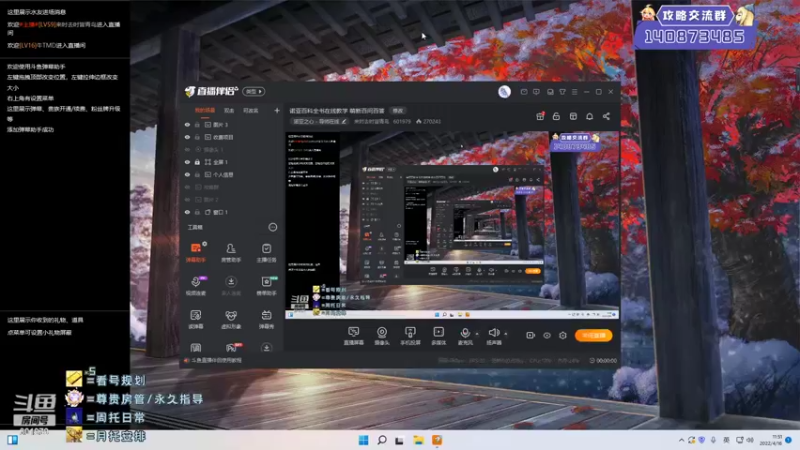Image resolution: width=800 pixels, height=450 pixels.
Task: Expand speaker options arrow
Action: point(506,334)
